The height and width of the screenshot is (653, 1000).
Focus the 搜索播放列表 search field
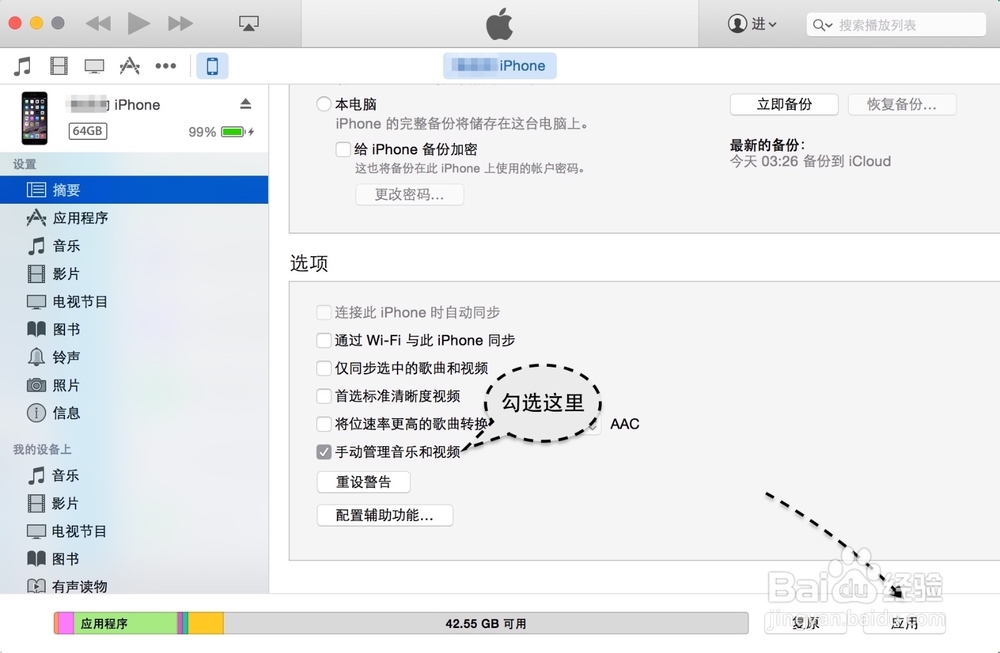tap(896, 25)
